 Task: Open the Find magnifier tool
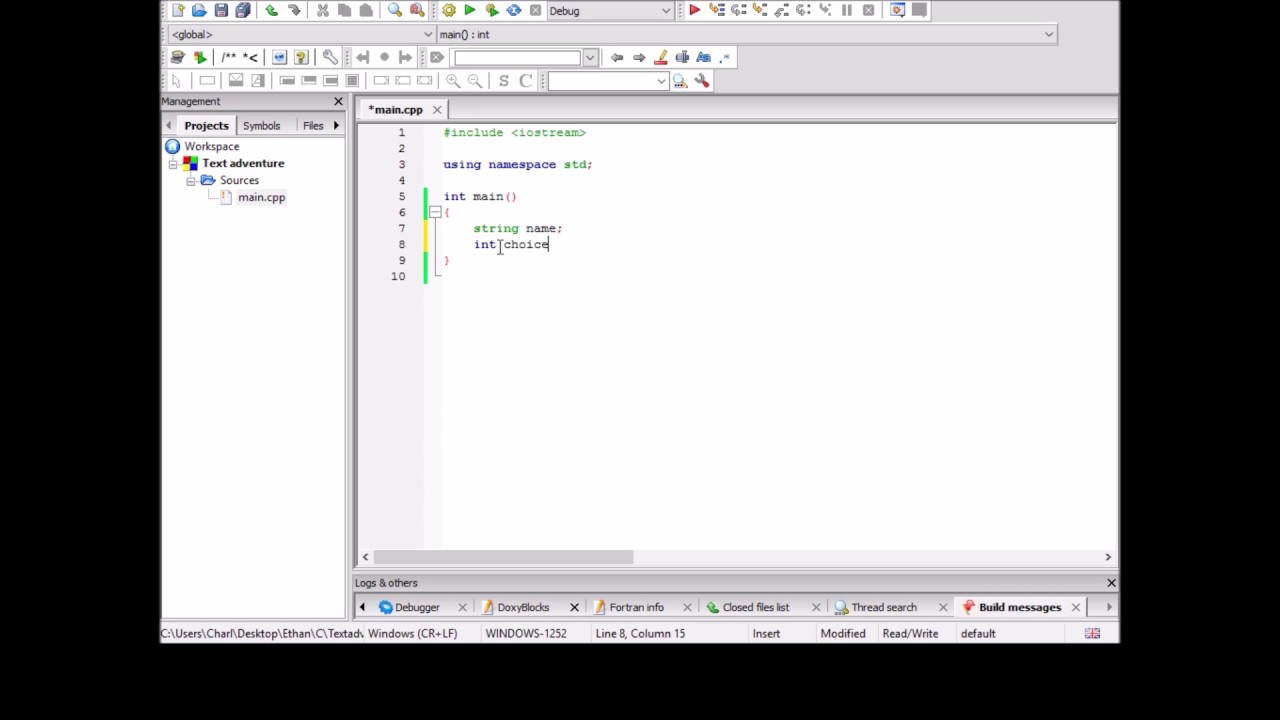(x=395, y=10)
